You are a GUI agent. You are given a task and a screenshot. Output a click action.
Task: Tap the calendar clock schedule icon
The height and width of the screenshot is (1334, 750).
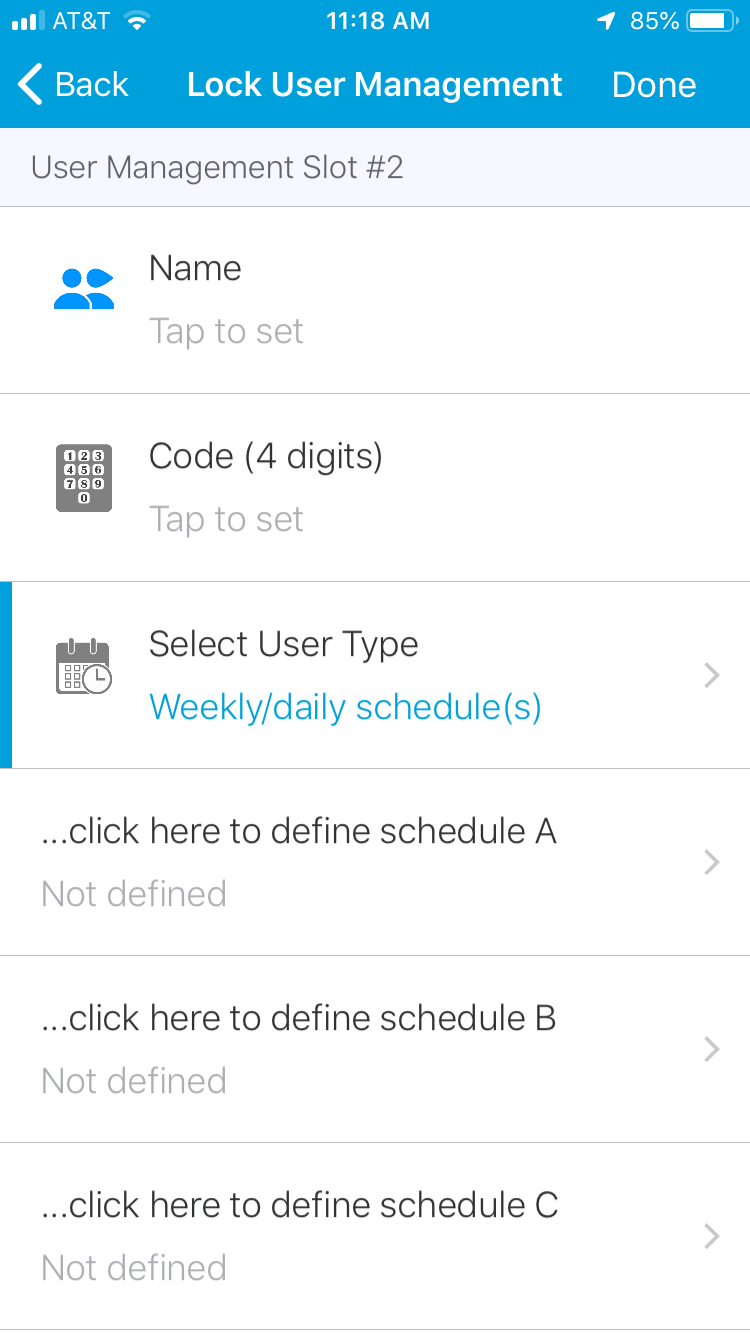[x=83, y=666]
